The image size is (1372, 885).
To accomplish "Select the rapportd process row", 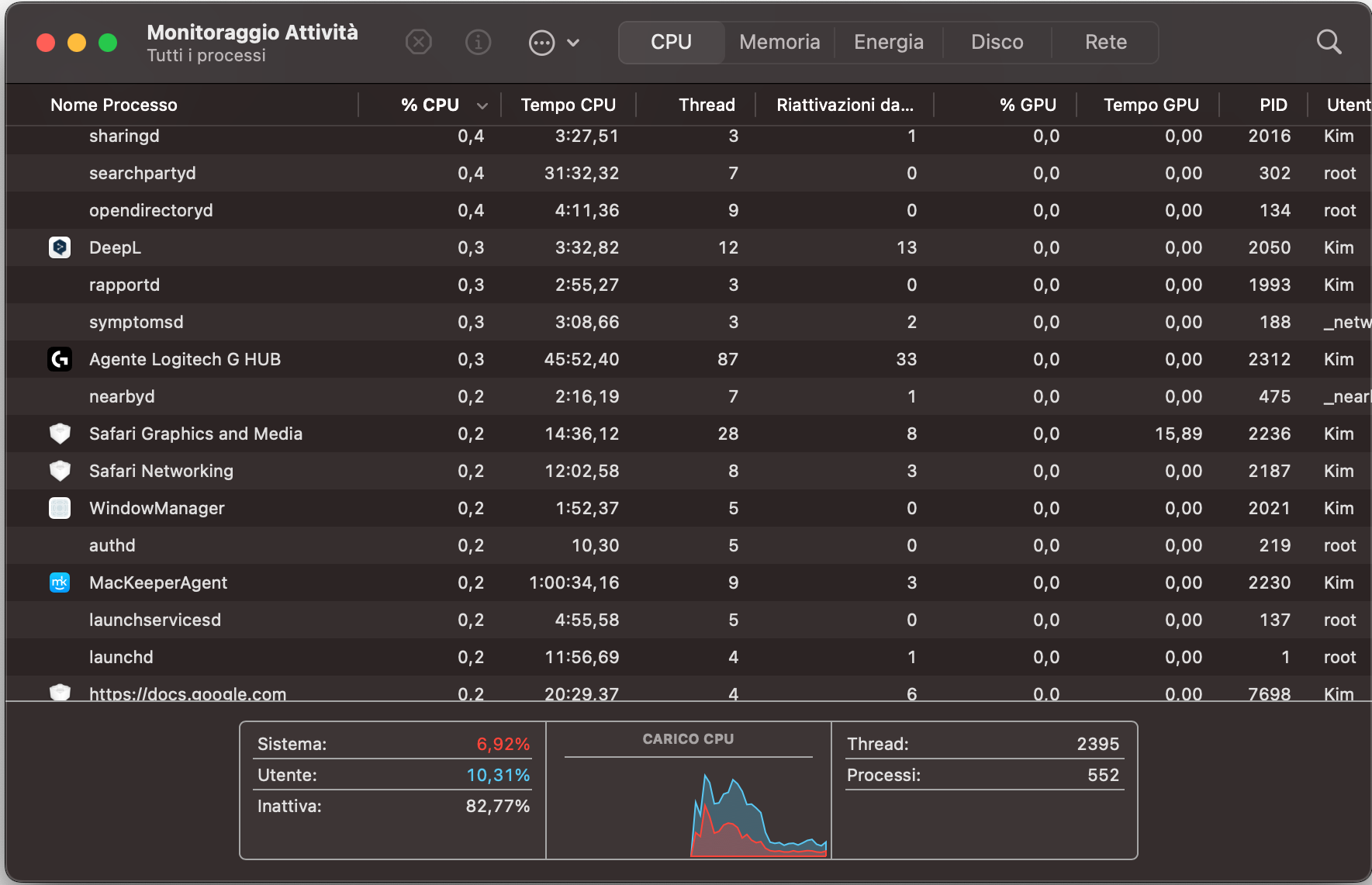I will 689,285.
